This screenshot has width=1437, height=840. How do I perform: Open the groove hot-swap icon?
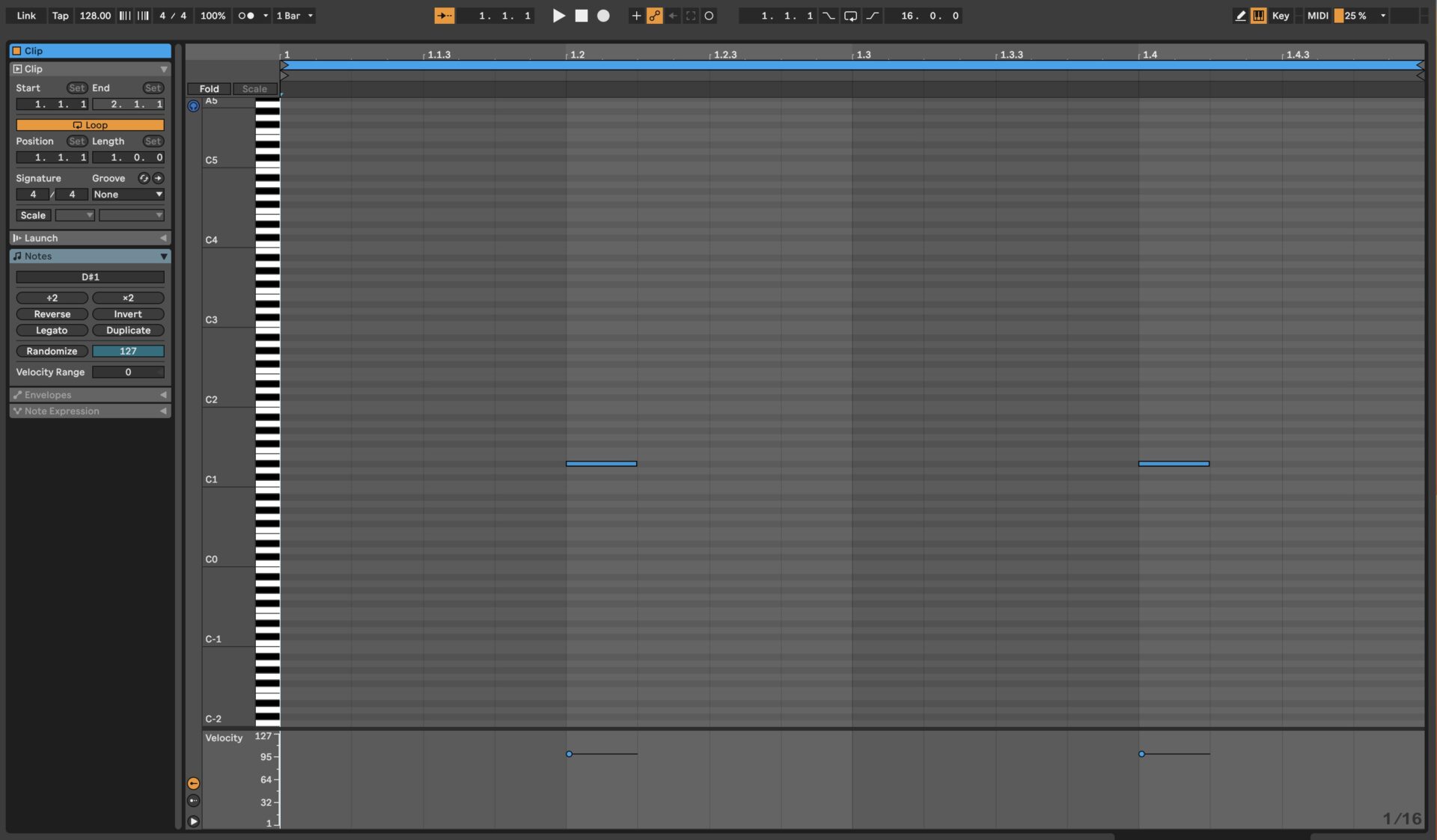click(144, 178)
